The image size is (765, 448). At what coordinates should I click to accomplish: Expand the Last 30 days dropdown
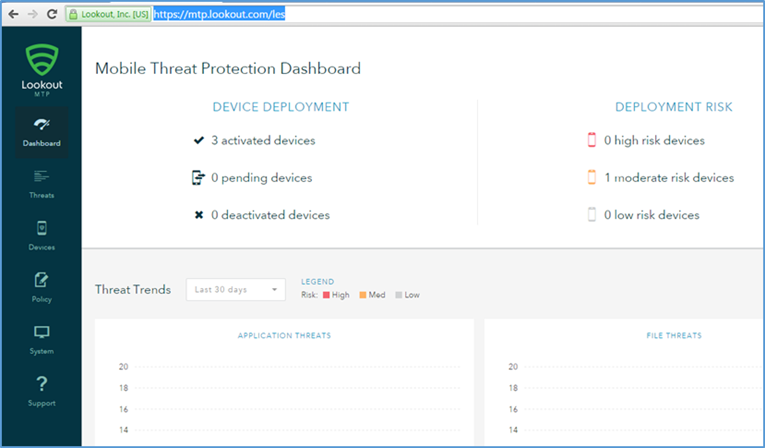pyautogui.click(x=236, y=290)
